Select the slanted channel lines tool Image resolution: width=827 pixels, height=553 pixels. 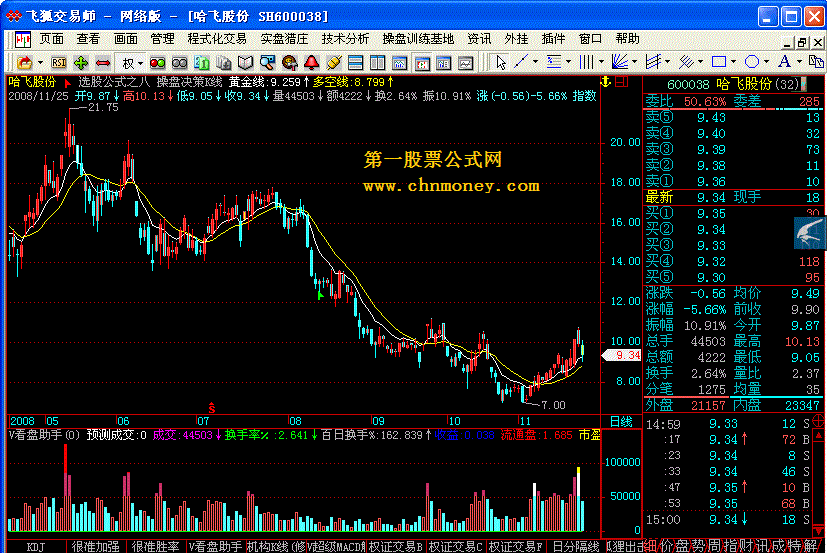tap(653, 63)
